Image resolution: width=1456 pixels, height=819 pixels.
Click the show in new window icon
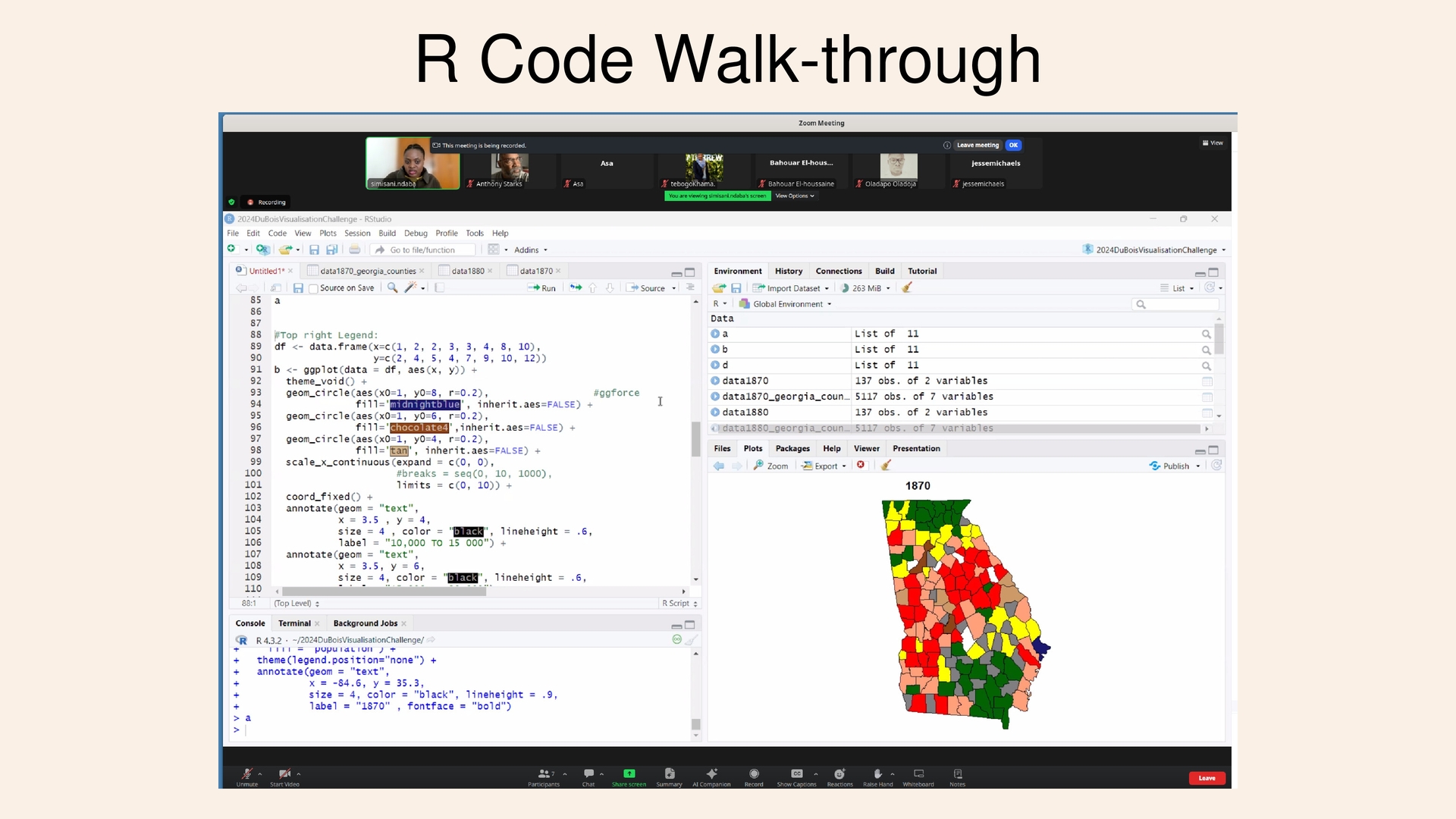275,288
